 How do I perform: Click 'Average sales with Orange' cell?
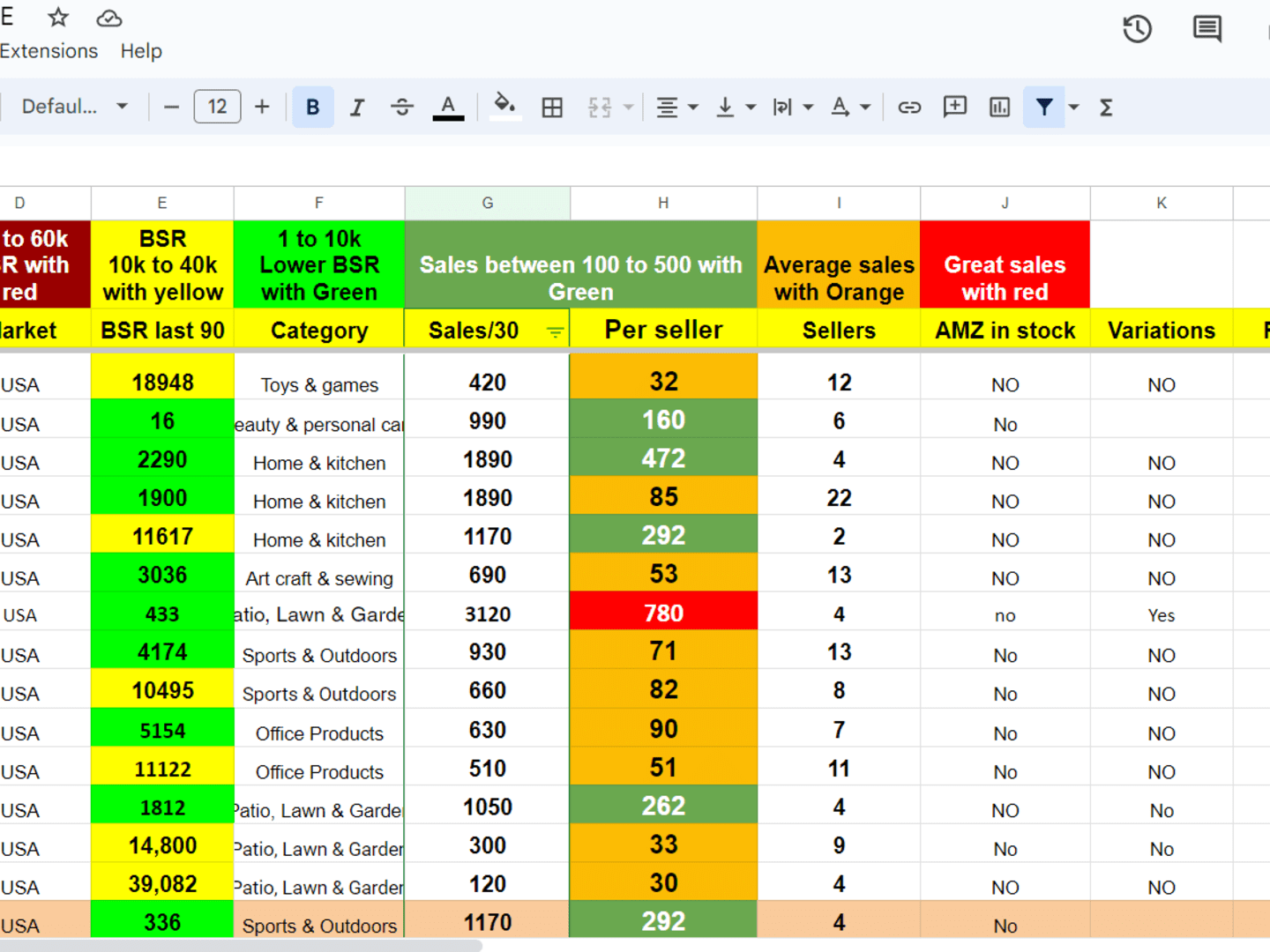[839, 264]
